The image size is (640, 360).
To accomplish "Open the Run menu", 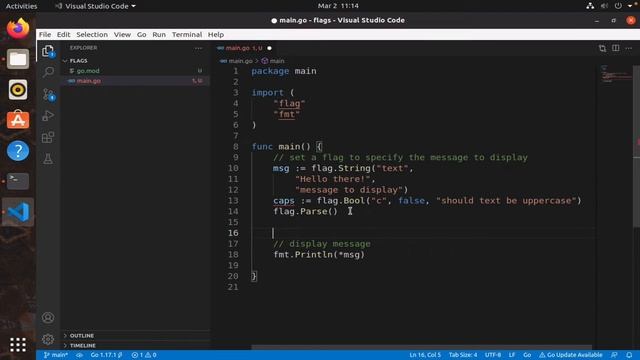I will [x=159, y=34].
